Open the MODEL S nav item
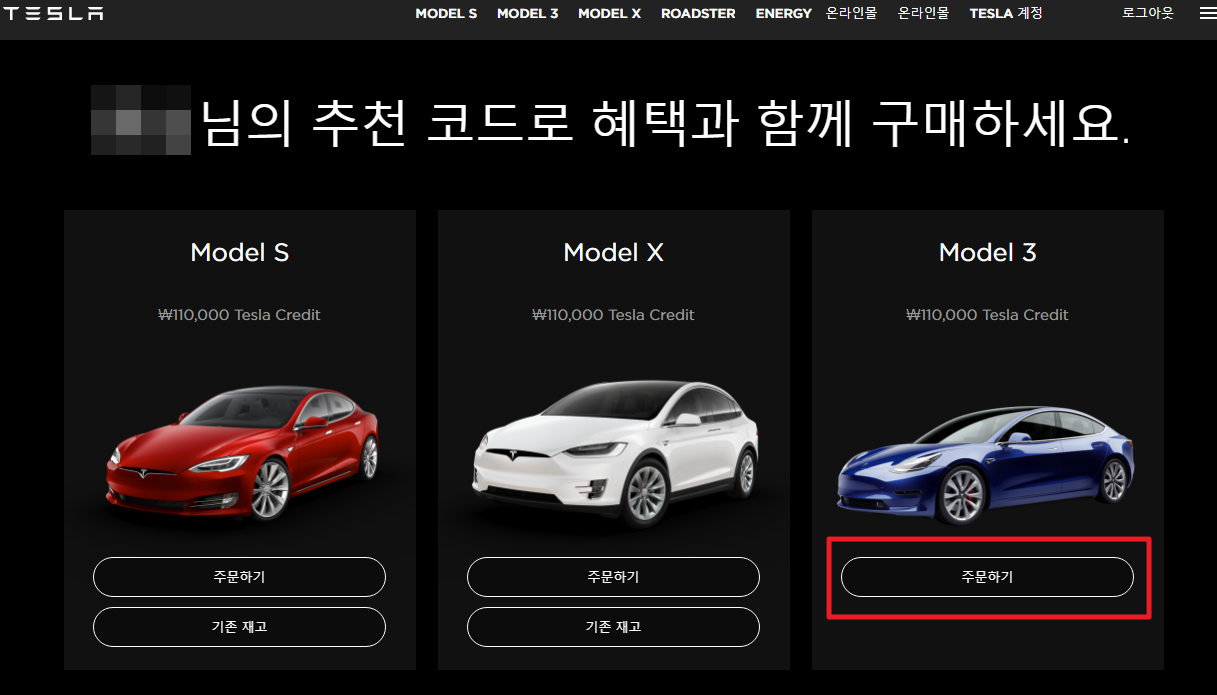Viewport: 1217px width, 695px height. click(x=446, y=14)
